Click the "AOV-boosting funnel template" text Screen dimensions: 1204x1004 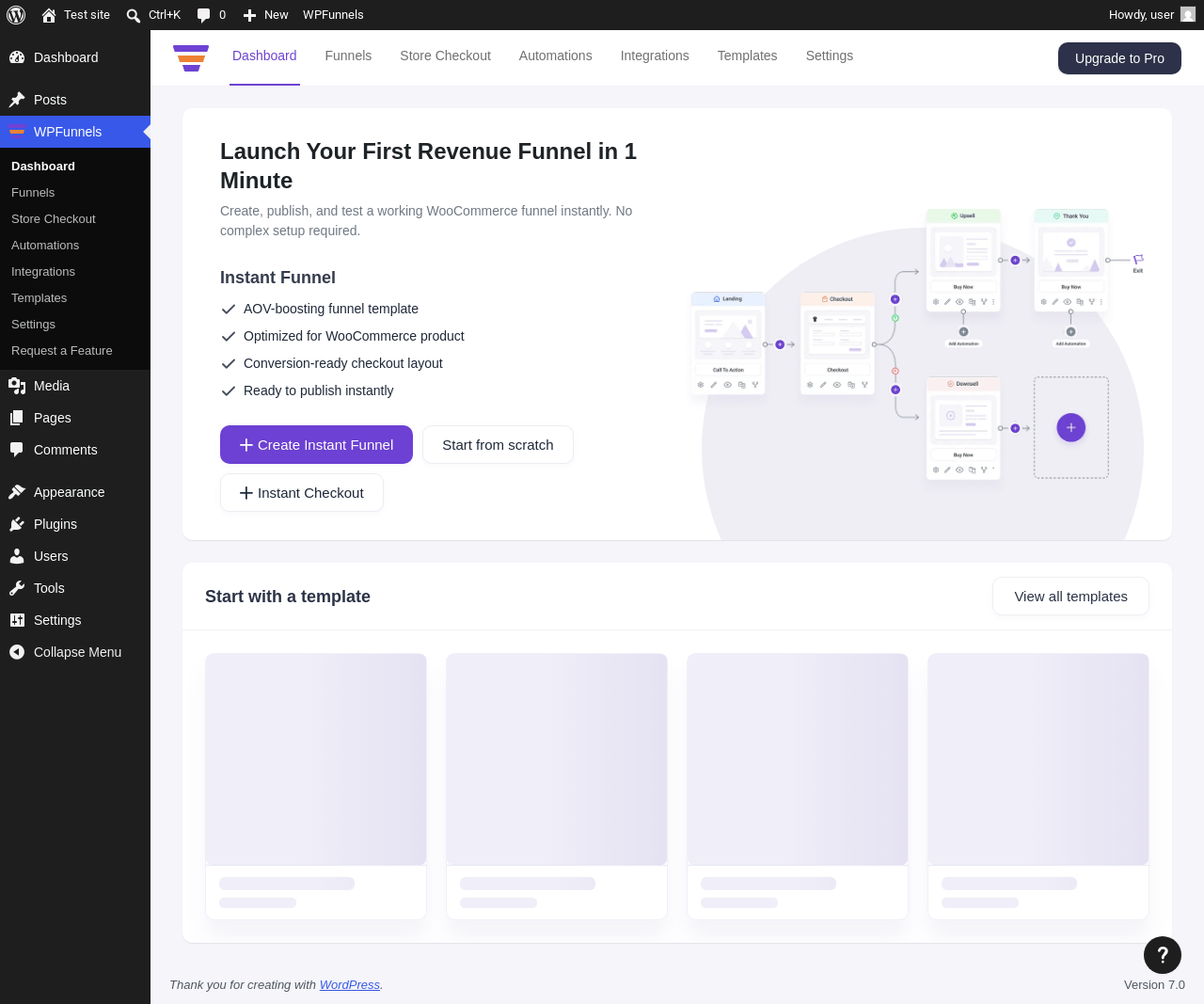pos(331,309)
